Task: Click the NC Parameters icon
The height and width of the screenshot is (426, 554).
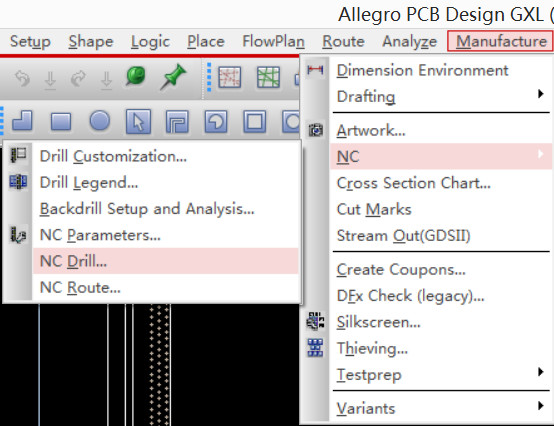Action: [x=18, y=235]
